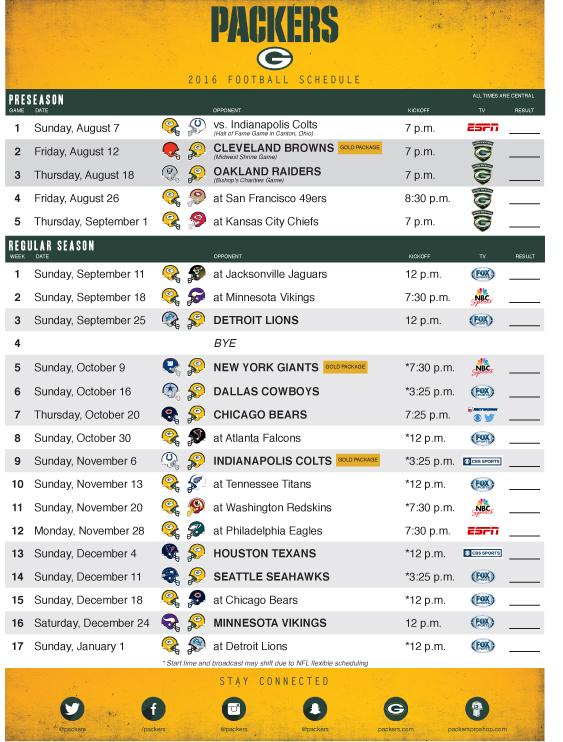Click the Gold Package badge beside New York Giants

345,367
